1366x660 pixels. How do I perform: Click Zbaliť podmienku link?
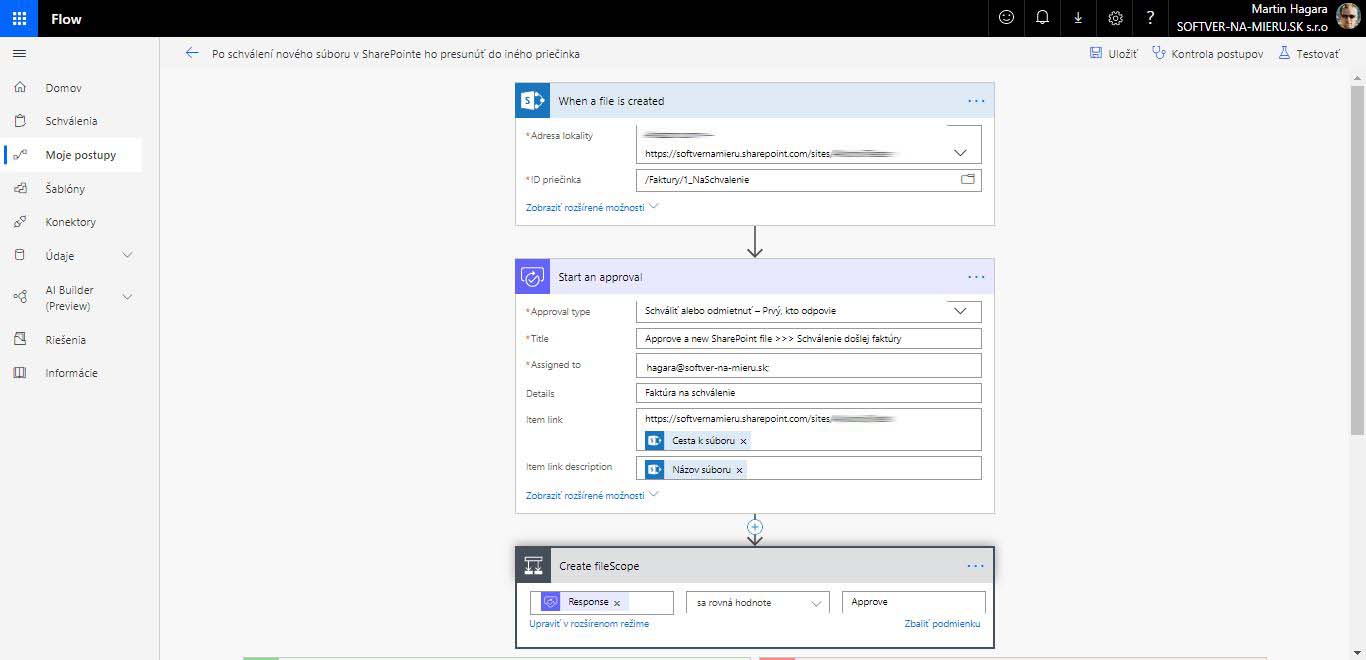942,623
